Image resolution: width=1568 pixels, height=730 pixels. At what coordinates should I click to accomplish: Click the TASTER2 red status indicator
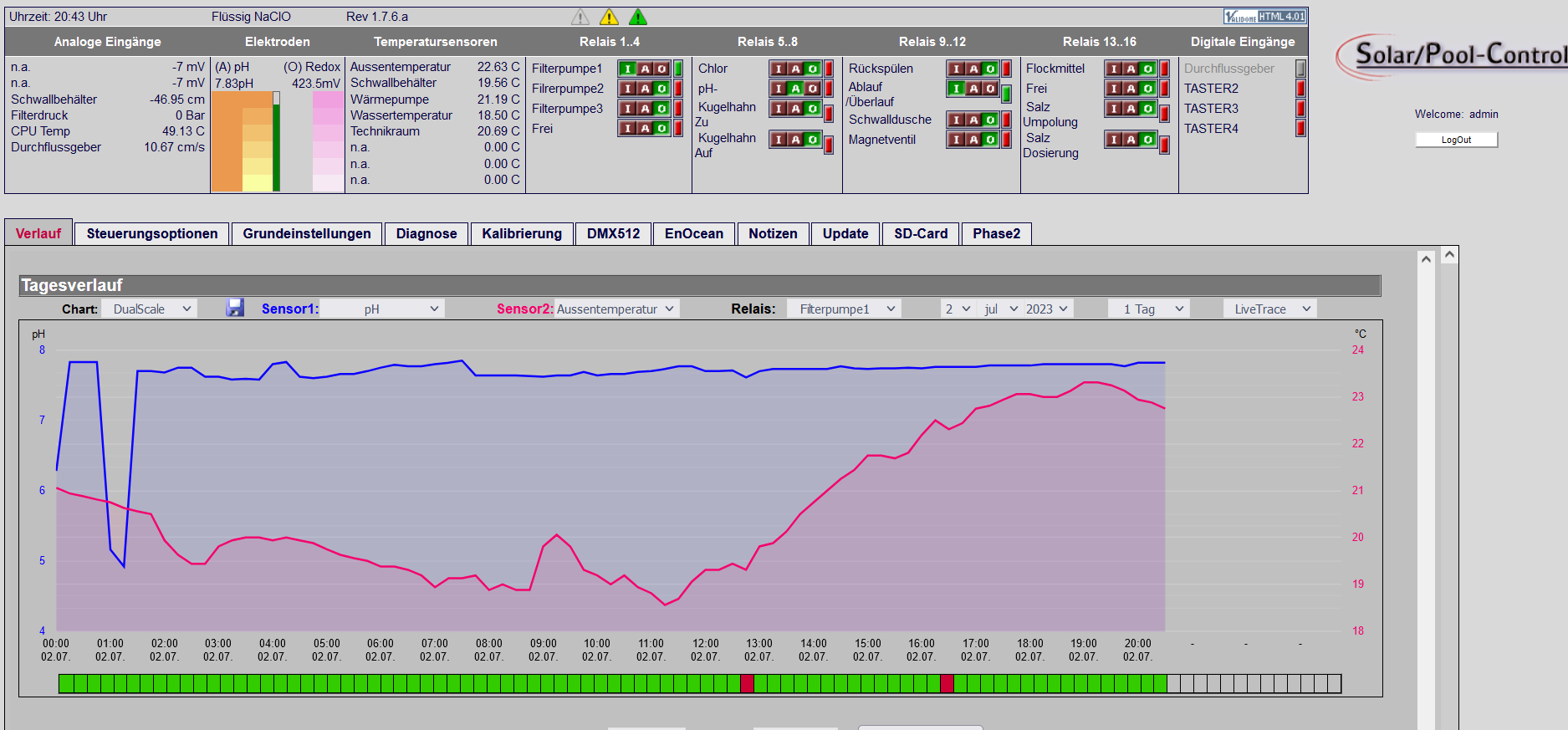(x=1300, y=89)
